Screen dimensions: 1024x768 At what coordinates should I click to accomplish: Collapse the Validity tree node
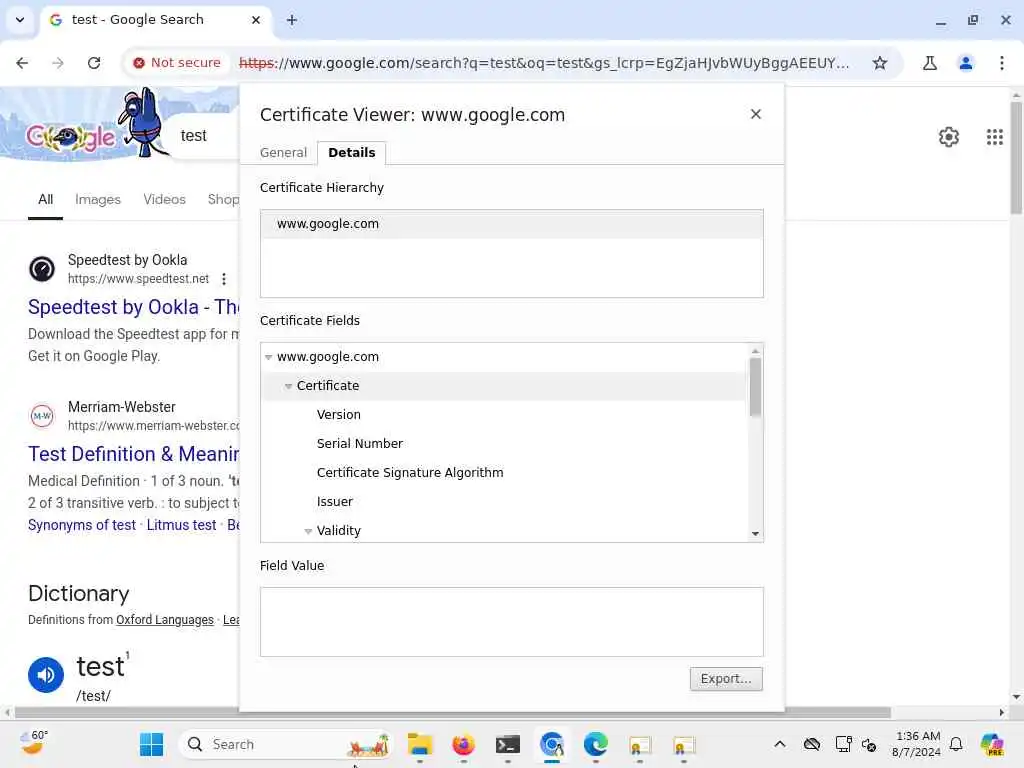[308, 531]
